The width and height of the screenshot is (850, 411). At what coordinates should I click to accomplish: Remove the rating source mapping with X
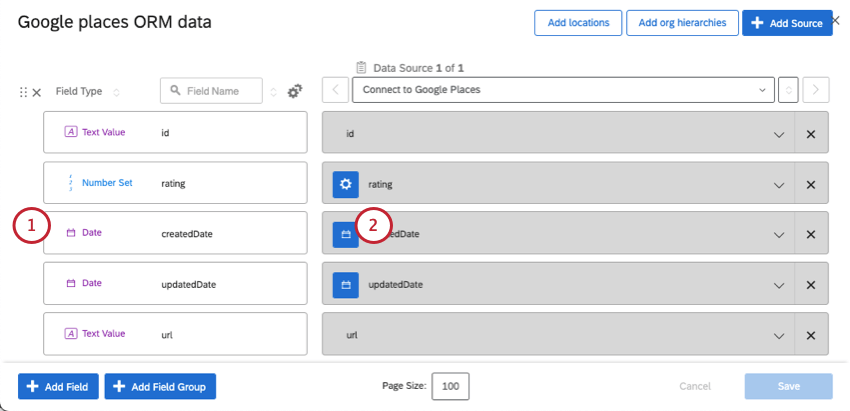coord(811,184)
